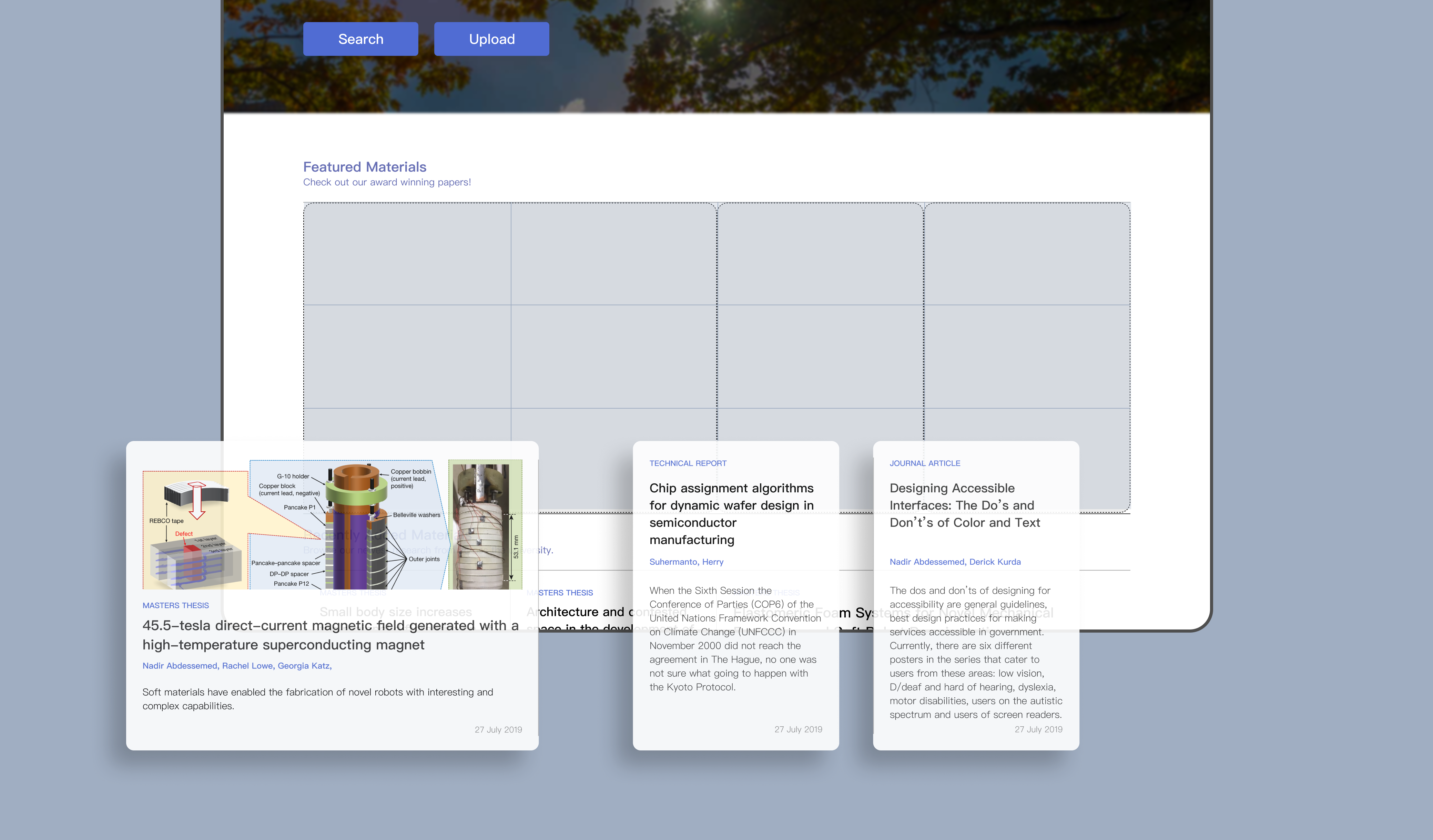Open Designing Accessible Interfaces article title
Screen dimensions: 1433x840
pyautogui.click(x=964, y=505)
